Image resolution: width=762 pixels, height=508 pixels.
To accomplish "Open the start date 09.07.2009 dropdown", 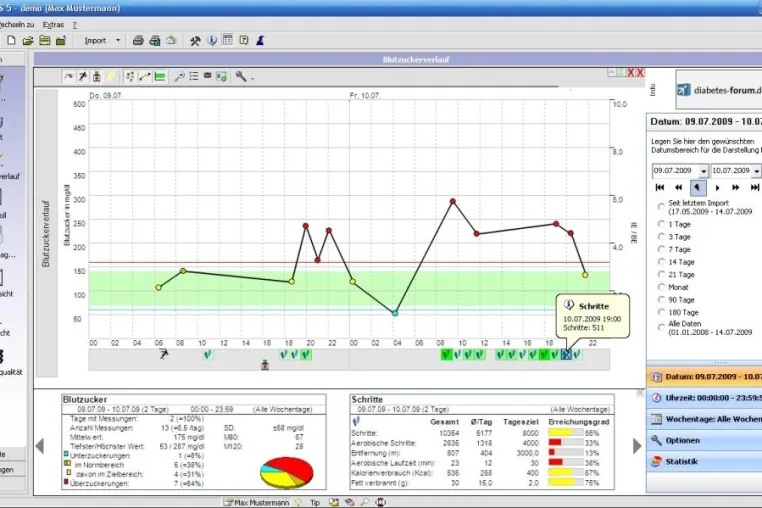I will [x=703, y=171].
